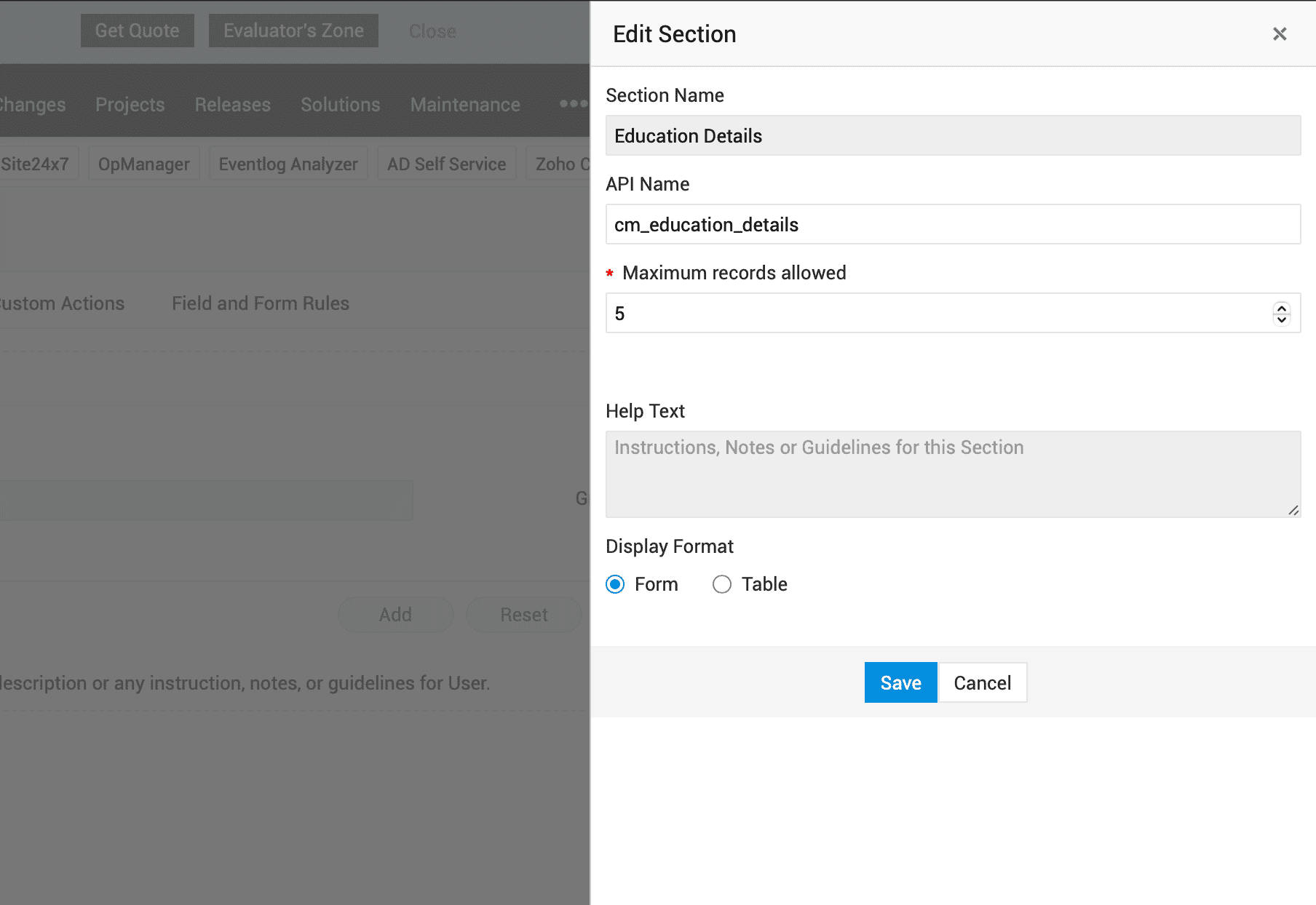This screenshot has width=1316, height=905.
Task: Click the Help Text textarea
Action: click(952, 474)
